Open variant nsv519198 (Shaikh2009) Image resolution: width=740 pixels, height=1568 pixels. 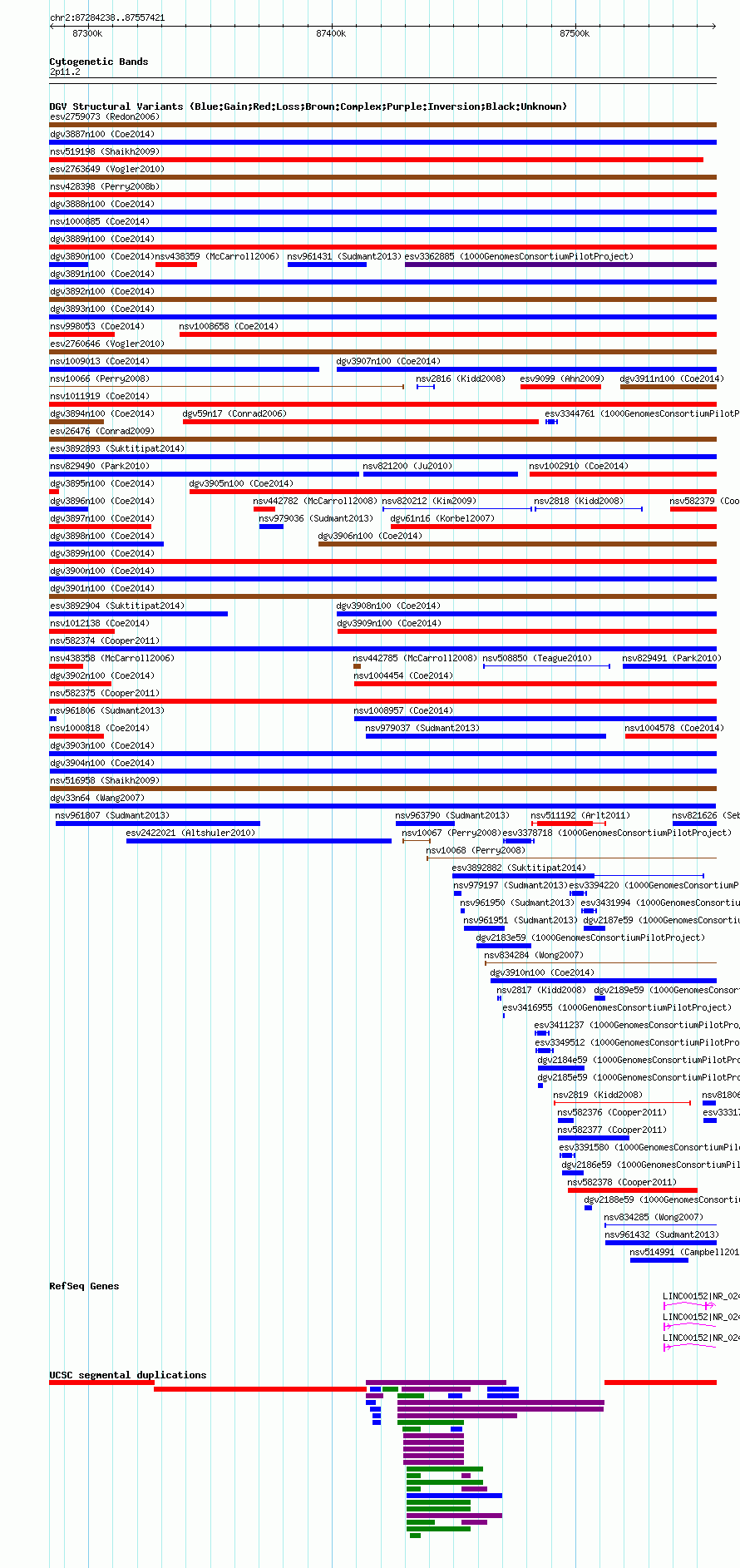click(x=105, y=151)
